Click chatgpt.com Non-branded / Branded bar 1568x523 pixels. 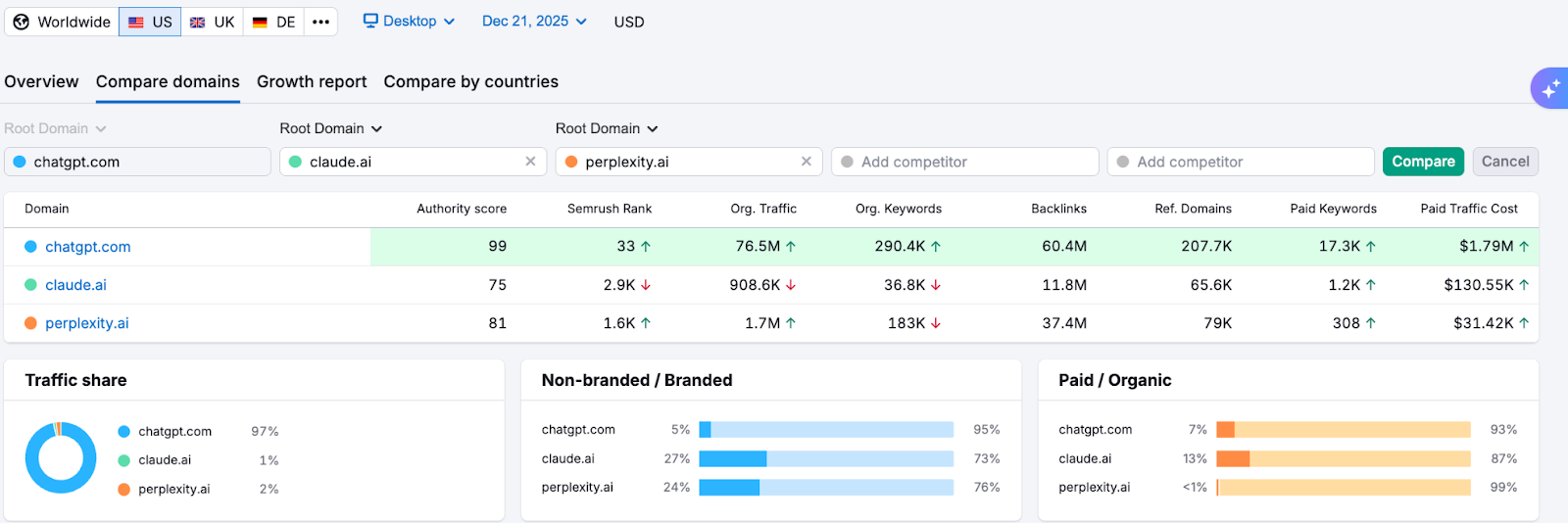(x=826, y=430)
